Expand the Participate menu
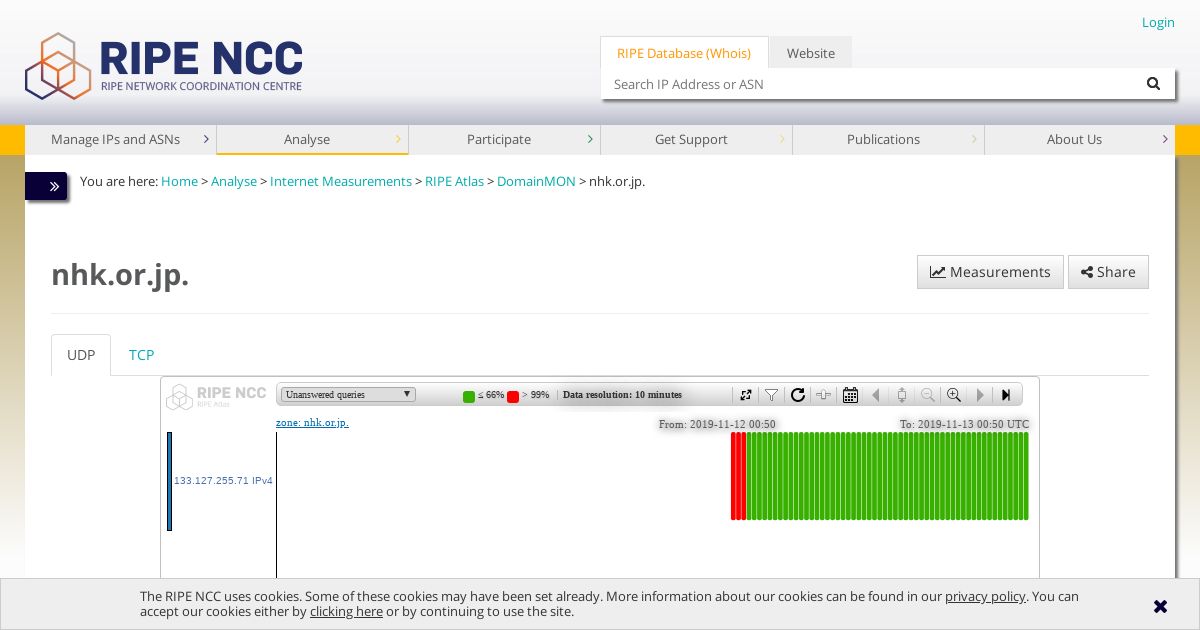The image size is (1200, 630). coord(504,139)
